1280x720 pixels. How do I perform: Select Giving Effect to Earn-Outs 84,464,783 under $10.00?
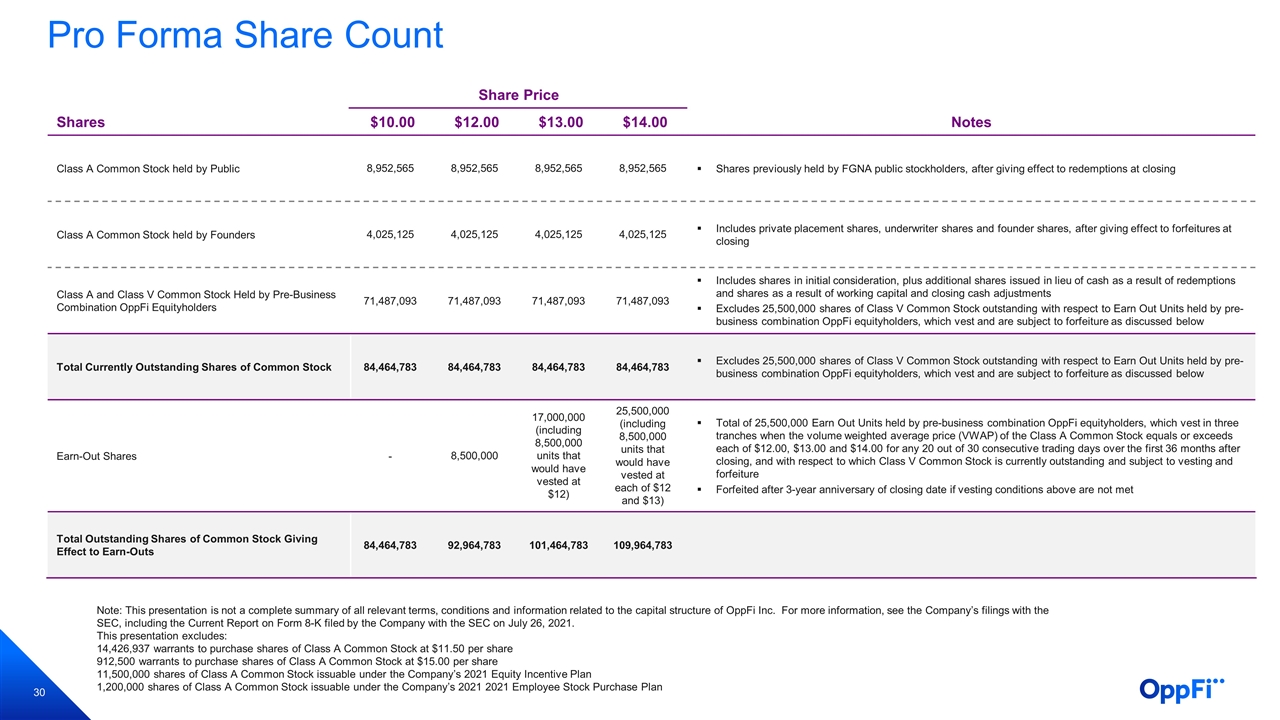tap(392, 545)
